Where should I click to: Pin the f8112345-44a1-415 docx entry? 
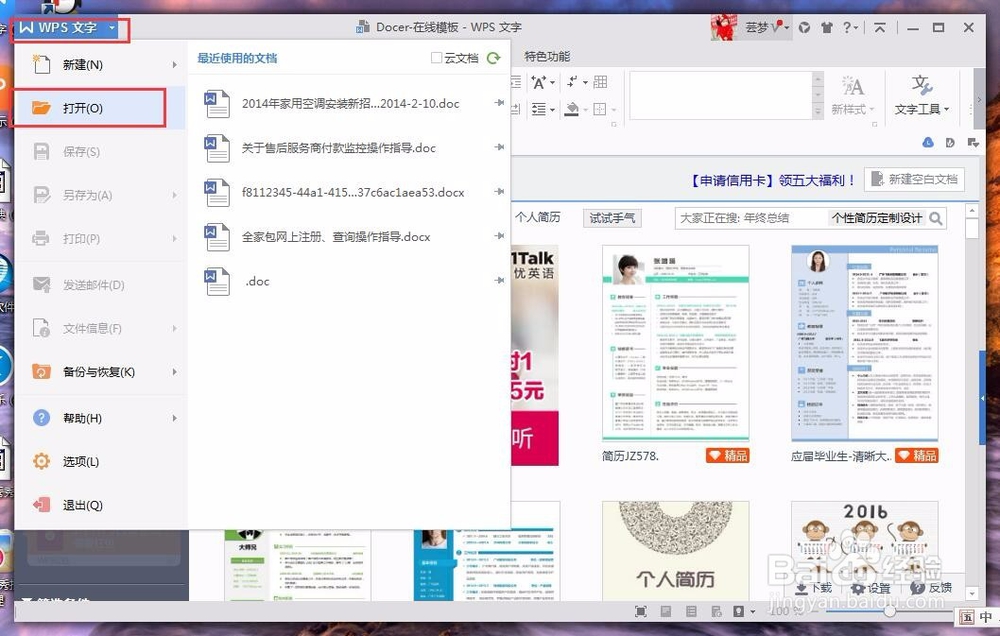[x=499, y=191]
